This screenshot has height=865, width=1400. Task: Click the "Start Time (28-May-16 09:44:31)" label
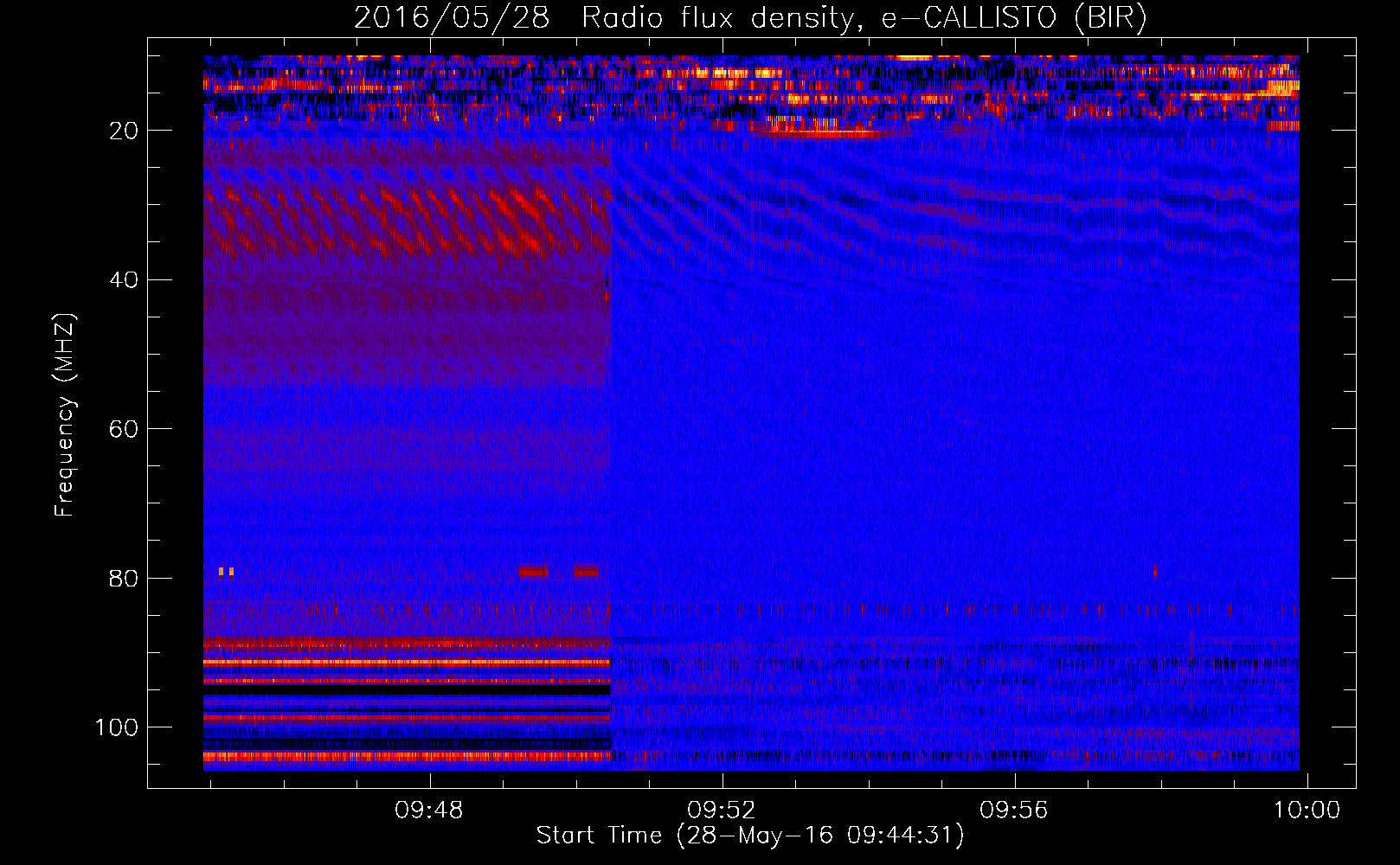[x=750, y=836]
